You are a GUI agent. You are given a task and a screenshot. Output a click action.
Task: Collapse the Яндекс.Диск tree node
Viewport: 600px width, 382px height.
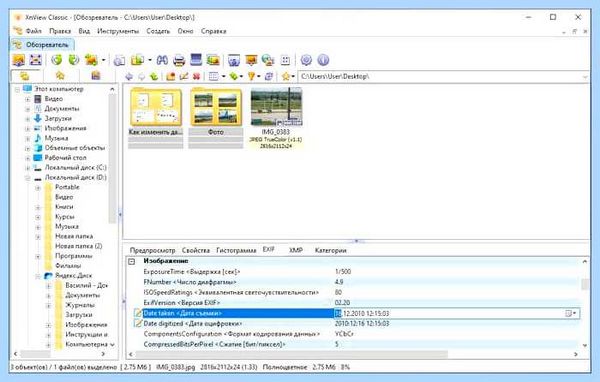tap(38, 276)
